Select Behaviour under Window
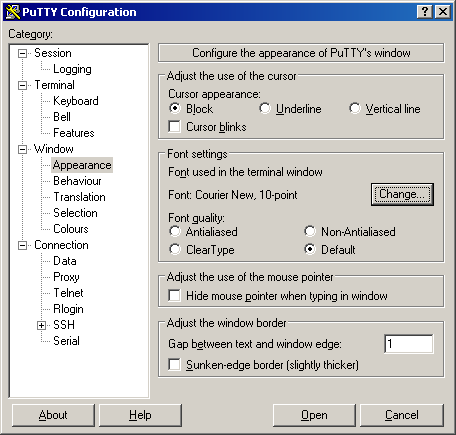Image resolution: width=456 pixels, height=435 pixels. point(77,181)
